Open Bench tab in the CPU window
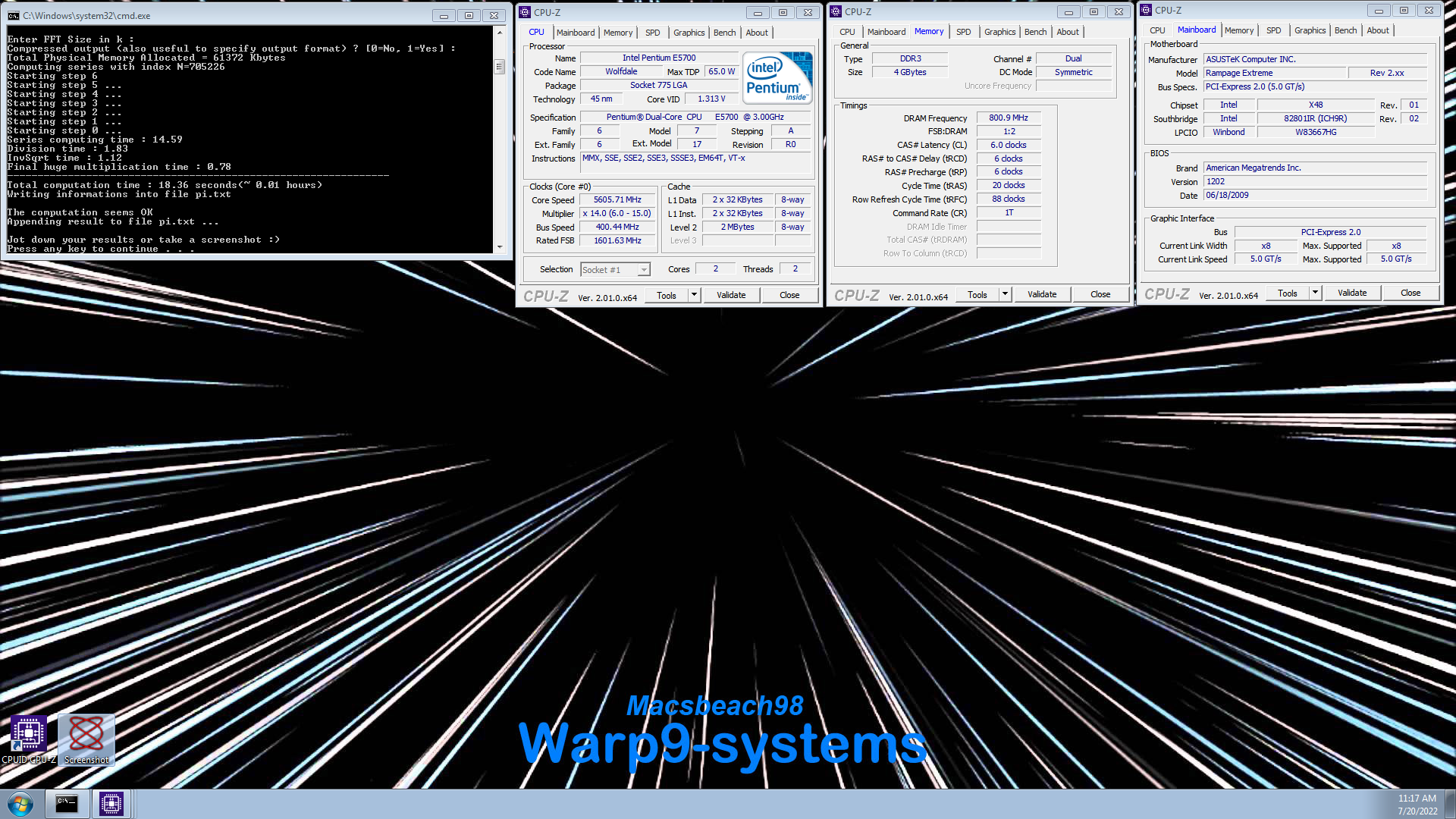The image size is (1456, 819). (725, 33)
